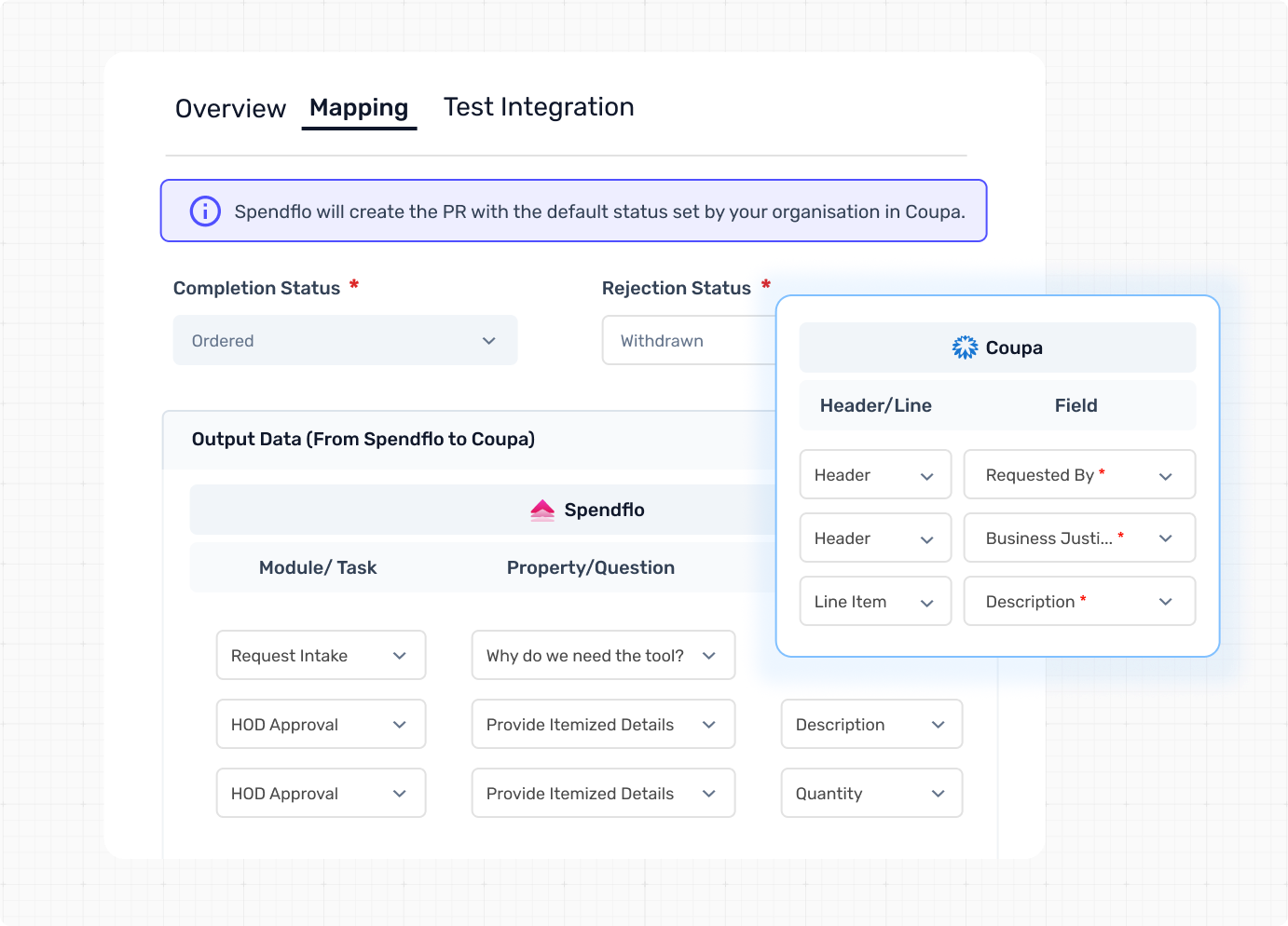Viewport: 1288px width, 926px height.
Task: Click Output Data (From Spendflo to Coupa) heading
Action: (363, 439)
